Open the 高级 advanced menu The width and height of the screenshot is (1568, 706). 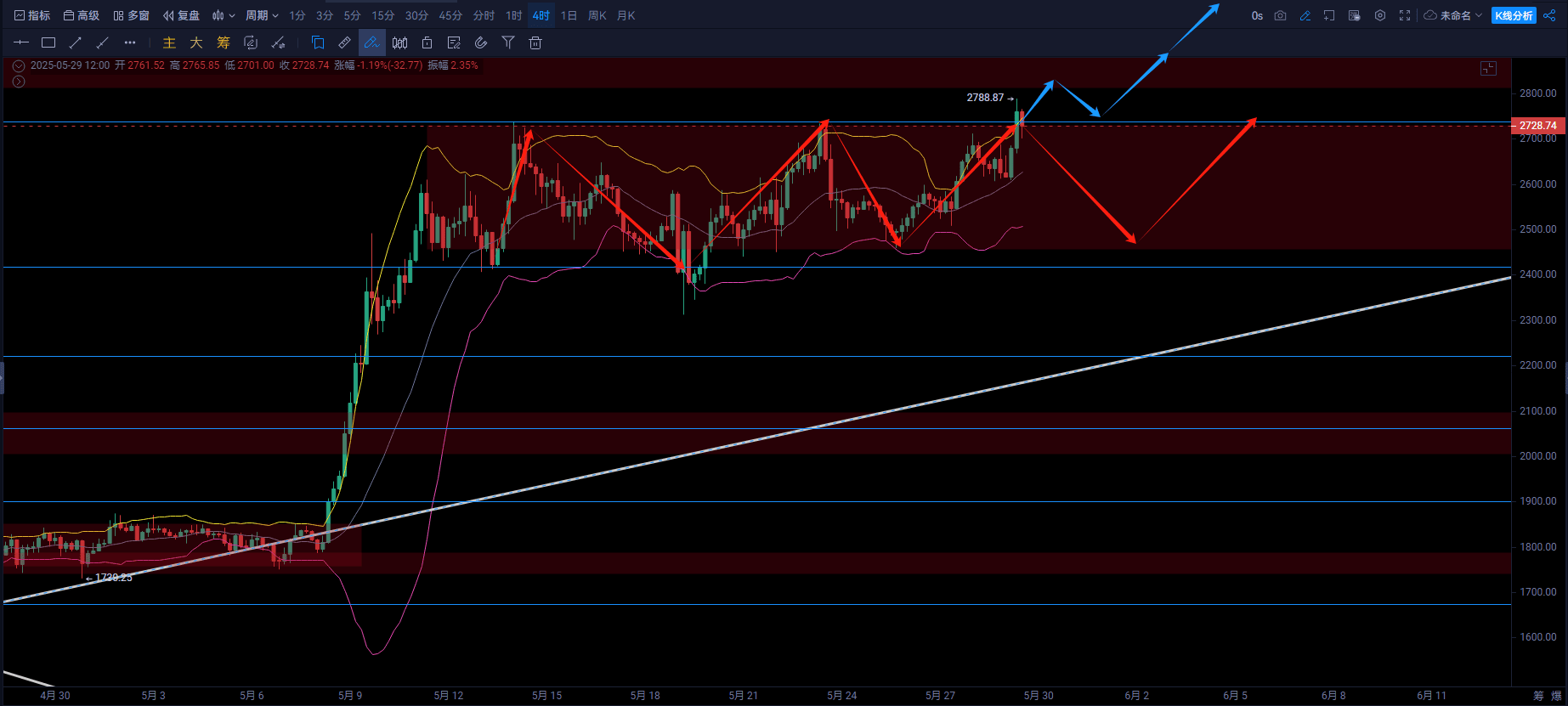82,15
